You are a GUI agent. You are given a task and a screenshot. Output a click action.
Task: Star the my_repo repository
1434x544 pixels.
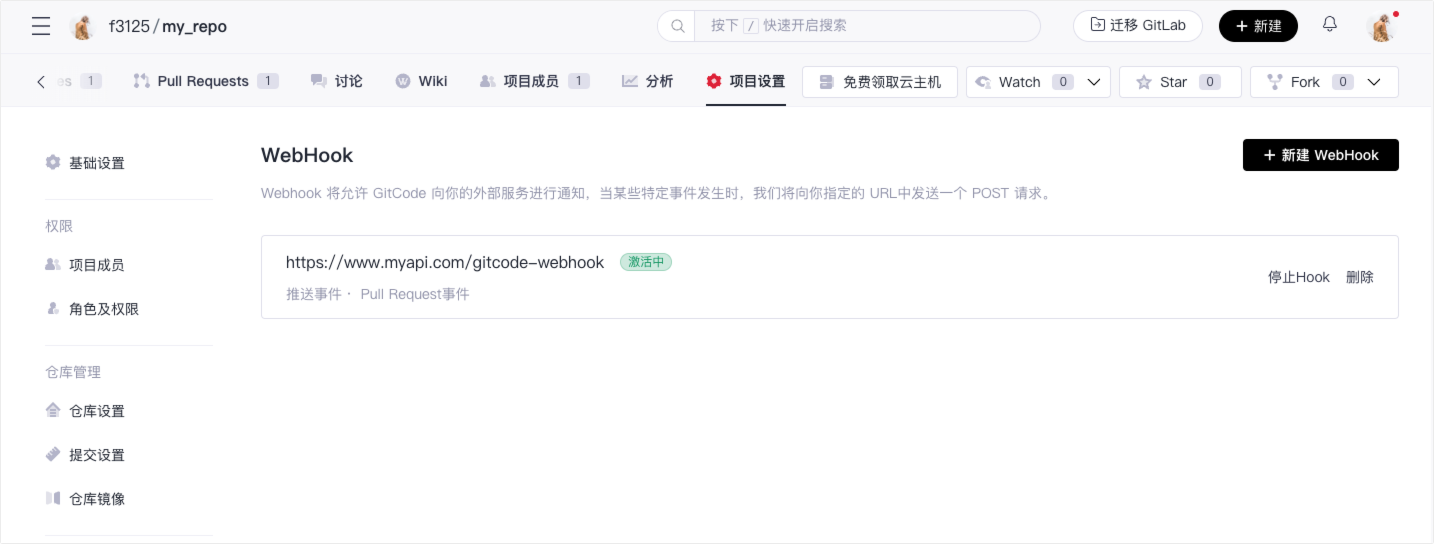1179,82
